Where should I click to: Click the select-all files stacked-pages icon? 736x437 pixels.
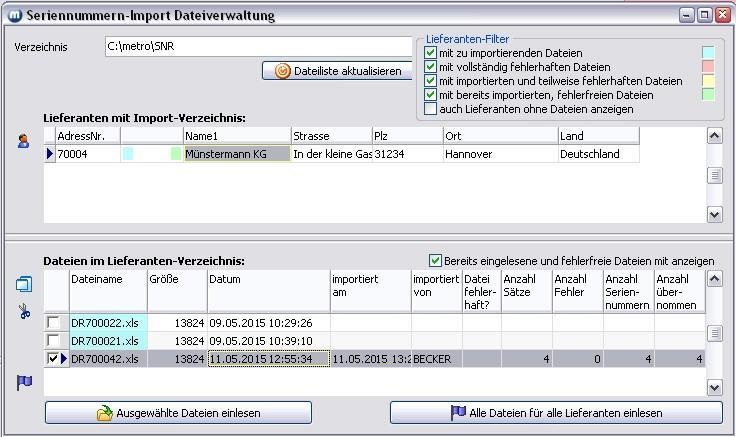click(x=24, y=285)
